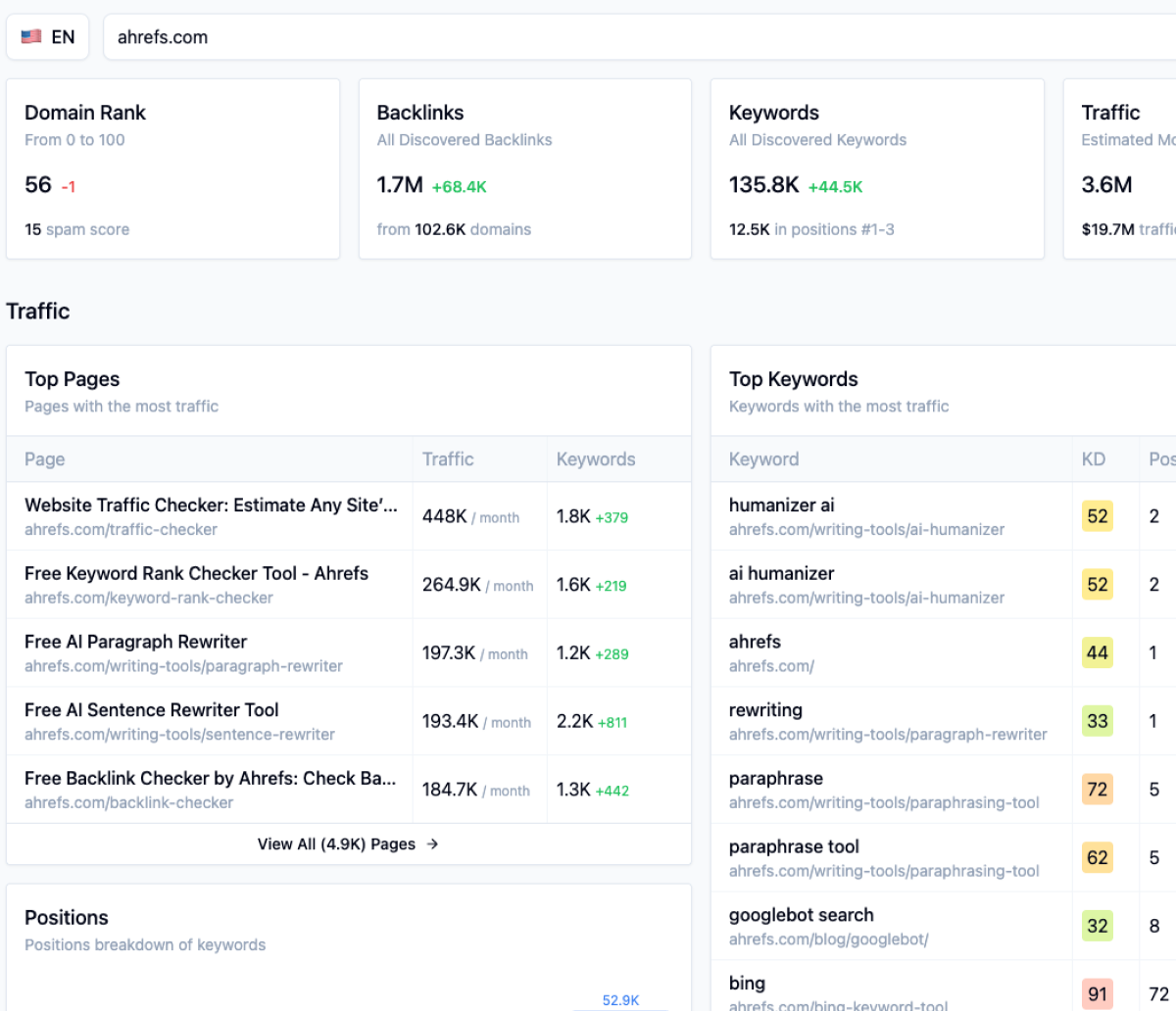The image size is (1176, 1011).
Task: Open the Domain Rank summary card
Action: point(172,169)
